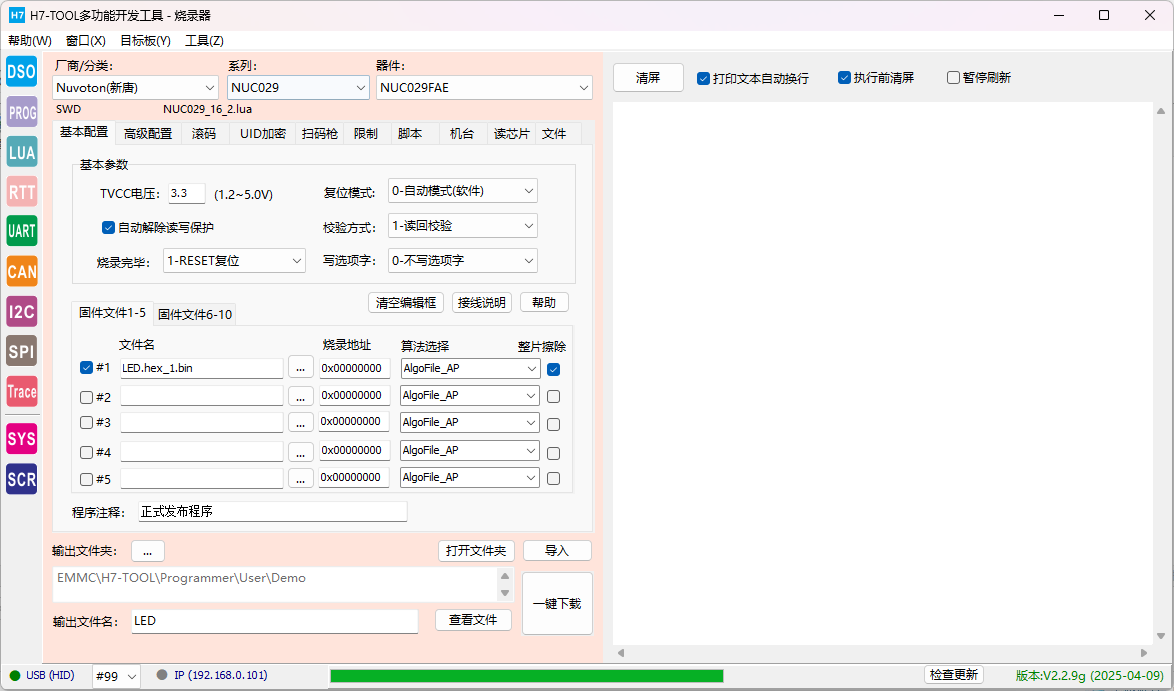Open the CAN bus tool

(22, 272)
